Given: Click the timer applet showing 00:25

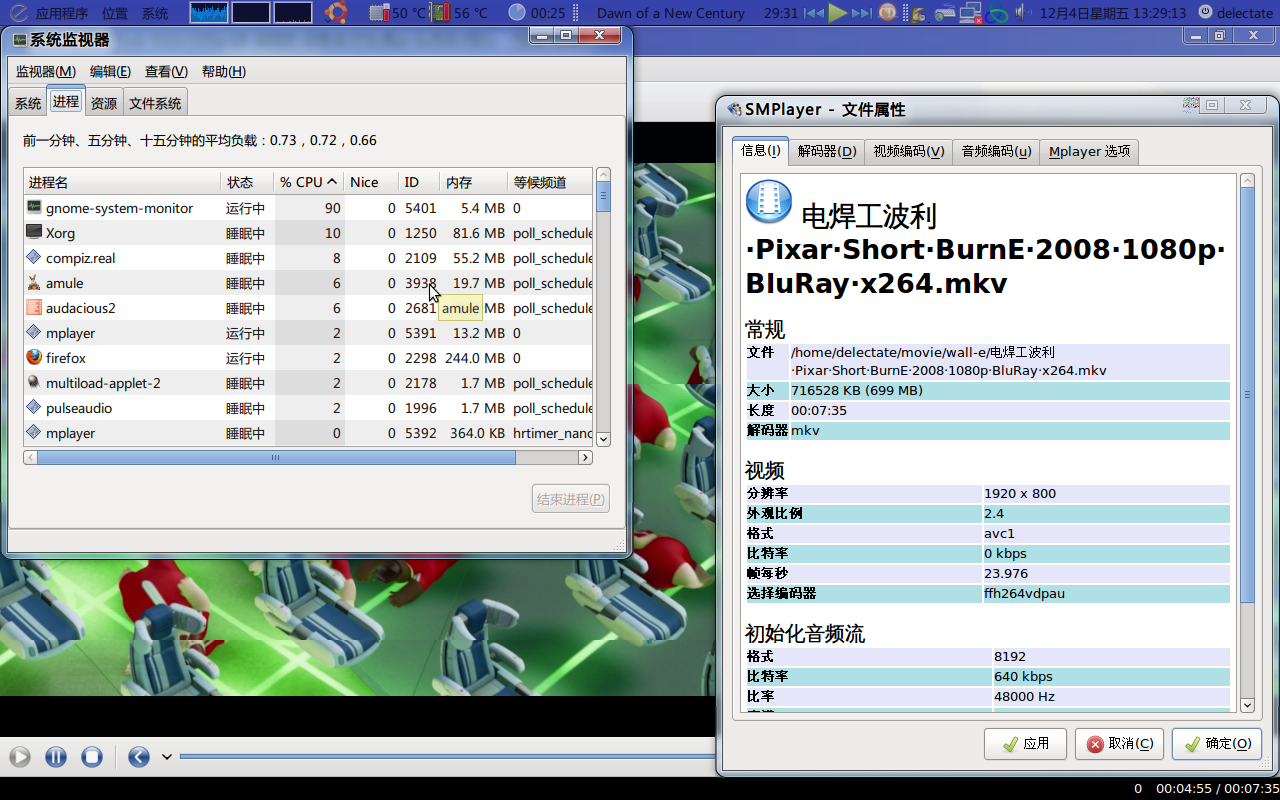Looking at the screenshot, I should pos(537,13).
